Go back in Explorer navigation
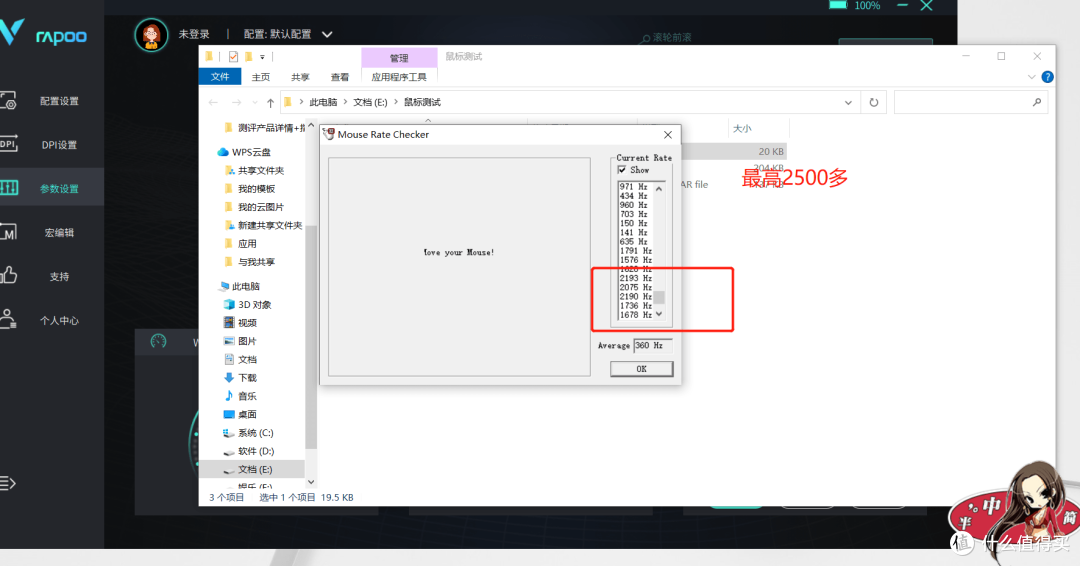Screen dimensions: 1080x566 click(214, 103)
